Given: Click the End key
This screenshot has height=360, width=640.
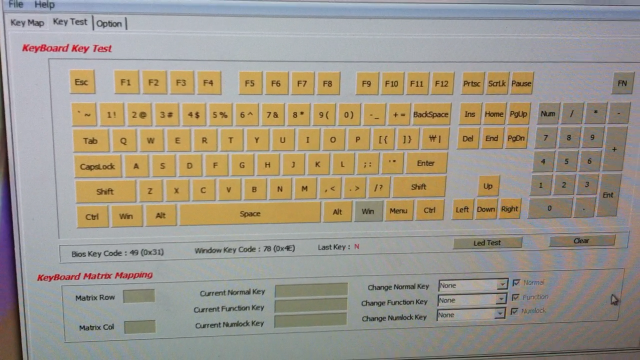Looking at the screenshot, I should 492,138.
